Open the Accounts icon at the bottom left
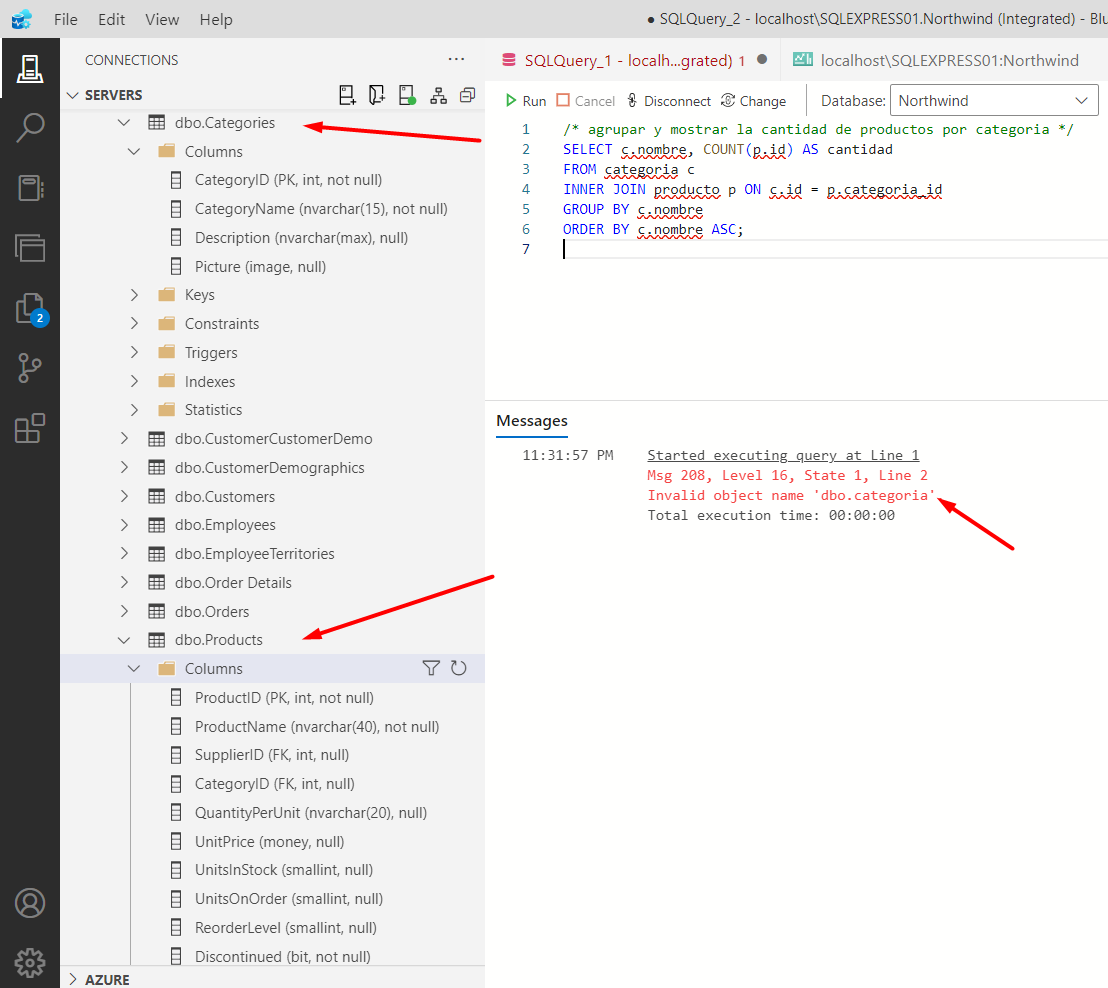 (30, 903)
